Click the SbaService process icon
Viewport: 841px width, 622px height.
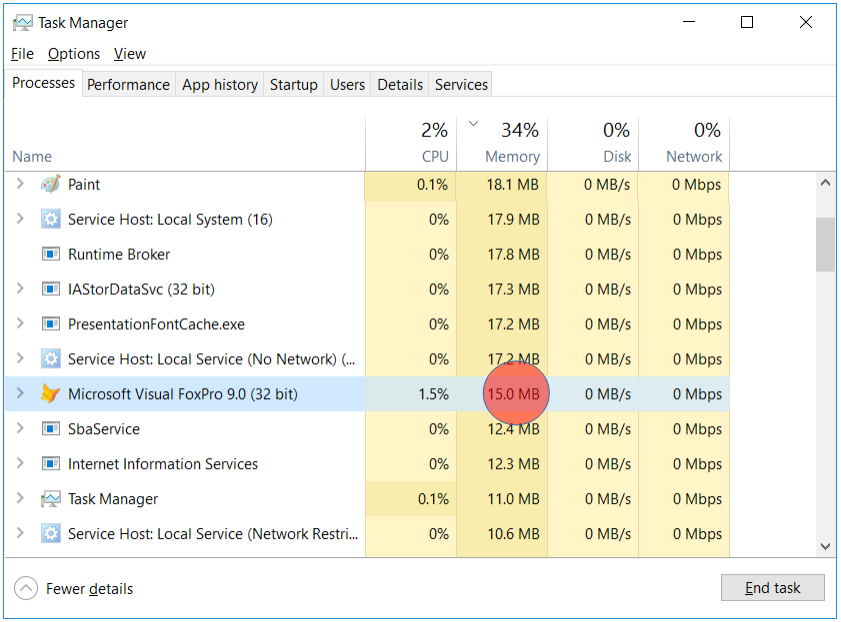(x=50, y=429)
